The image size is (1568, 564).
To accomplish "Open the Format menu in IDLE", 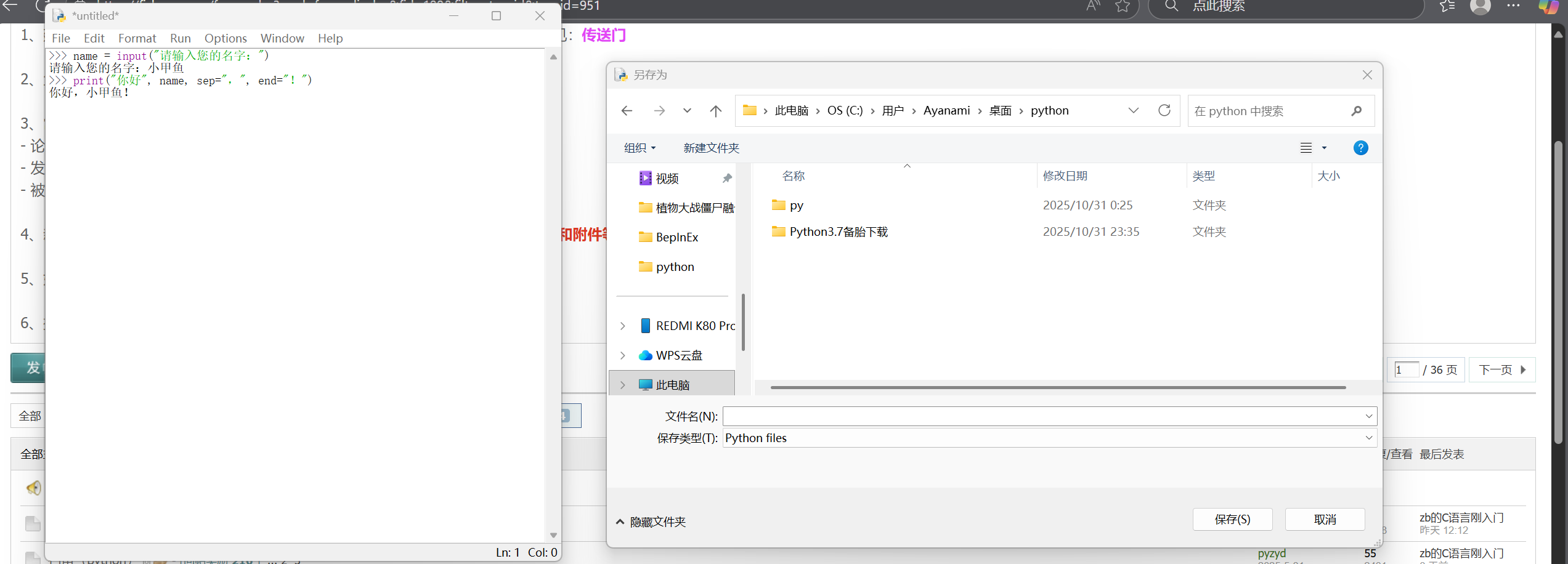I will 137,38.
